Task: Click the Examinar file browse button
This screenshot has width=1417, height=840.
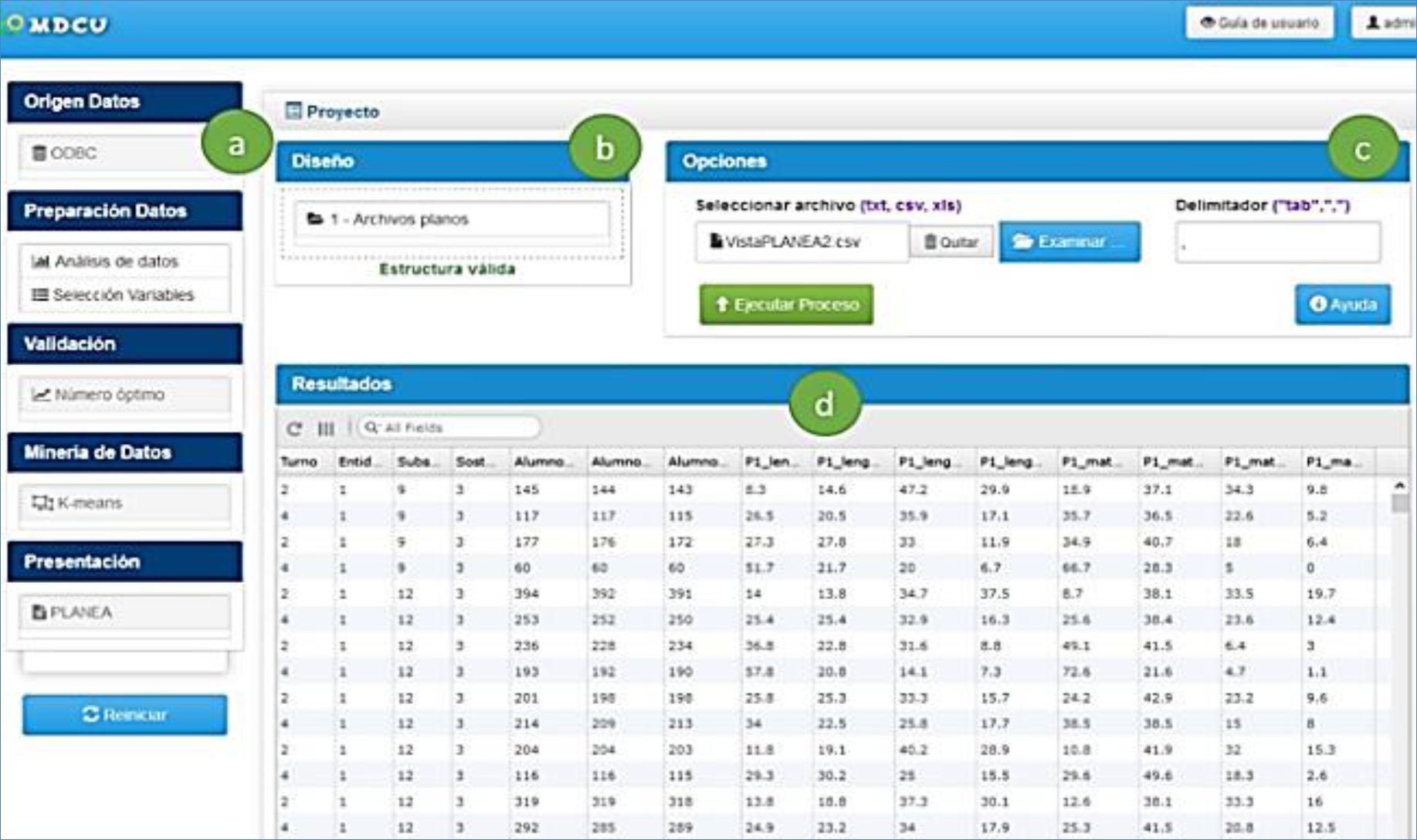Action: coord(1069,242)
